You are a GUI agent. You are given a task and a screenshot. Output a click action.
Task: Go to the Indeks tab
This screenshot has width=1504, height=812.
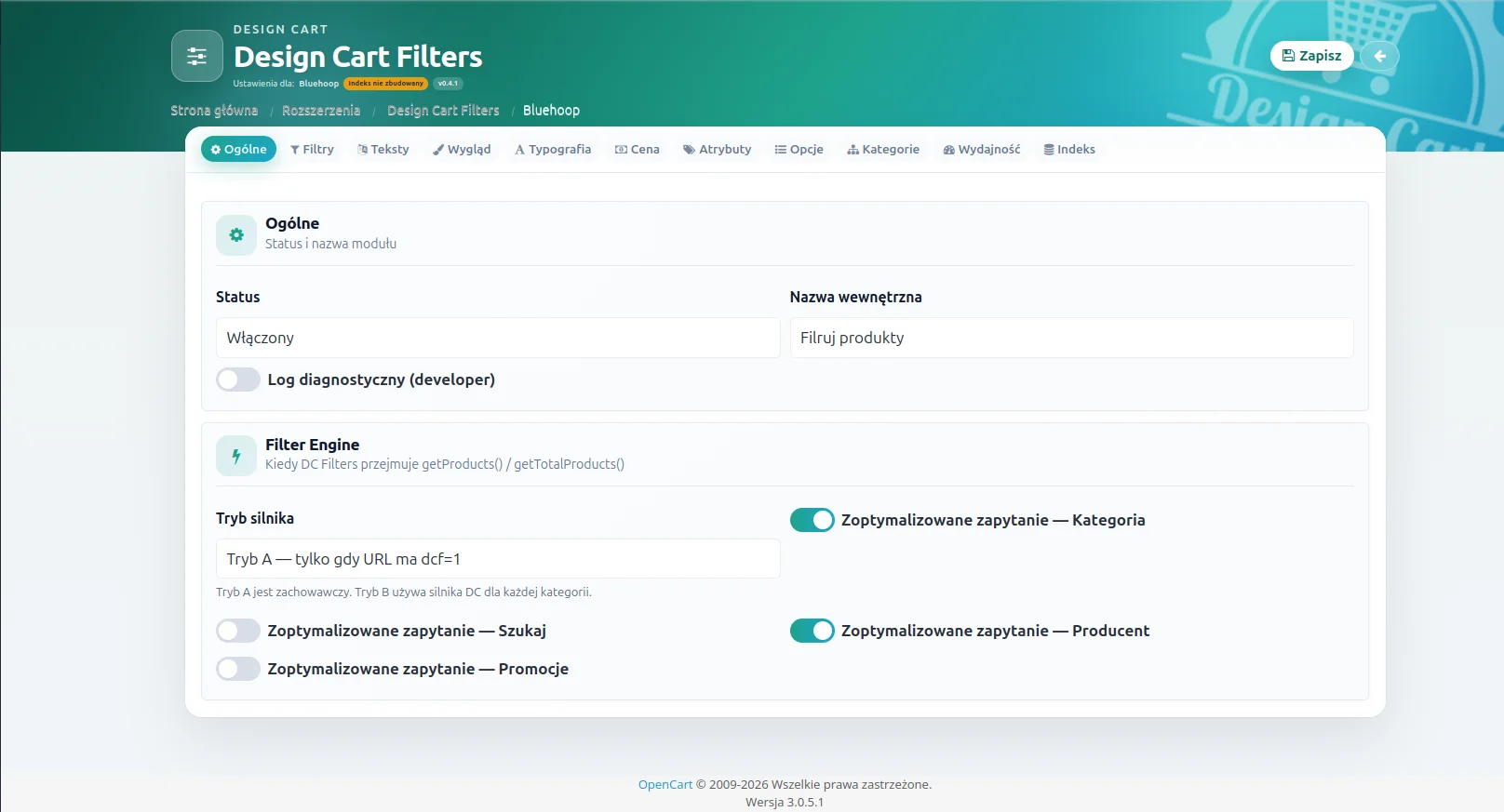pos(1069,149)
